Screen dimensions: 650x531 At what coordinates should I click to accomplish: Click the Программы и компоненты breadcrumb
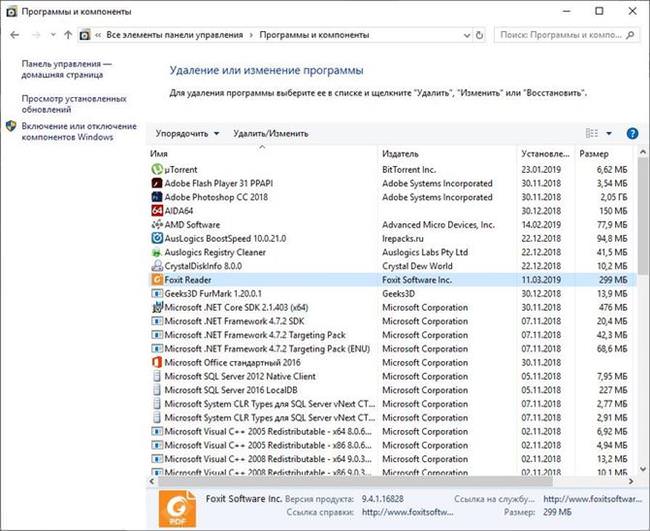click(x=314, y=35)
